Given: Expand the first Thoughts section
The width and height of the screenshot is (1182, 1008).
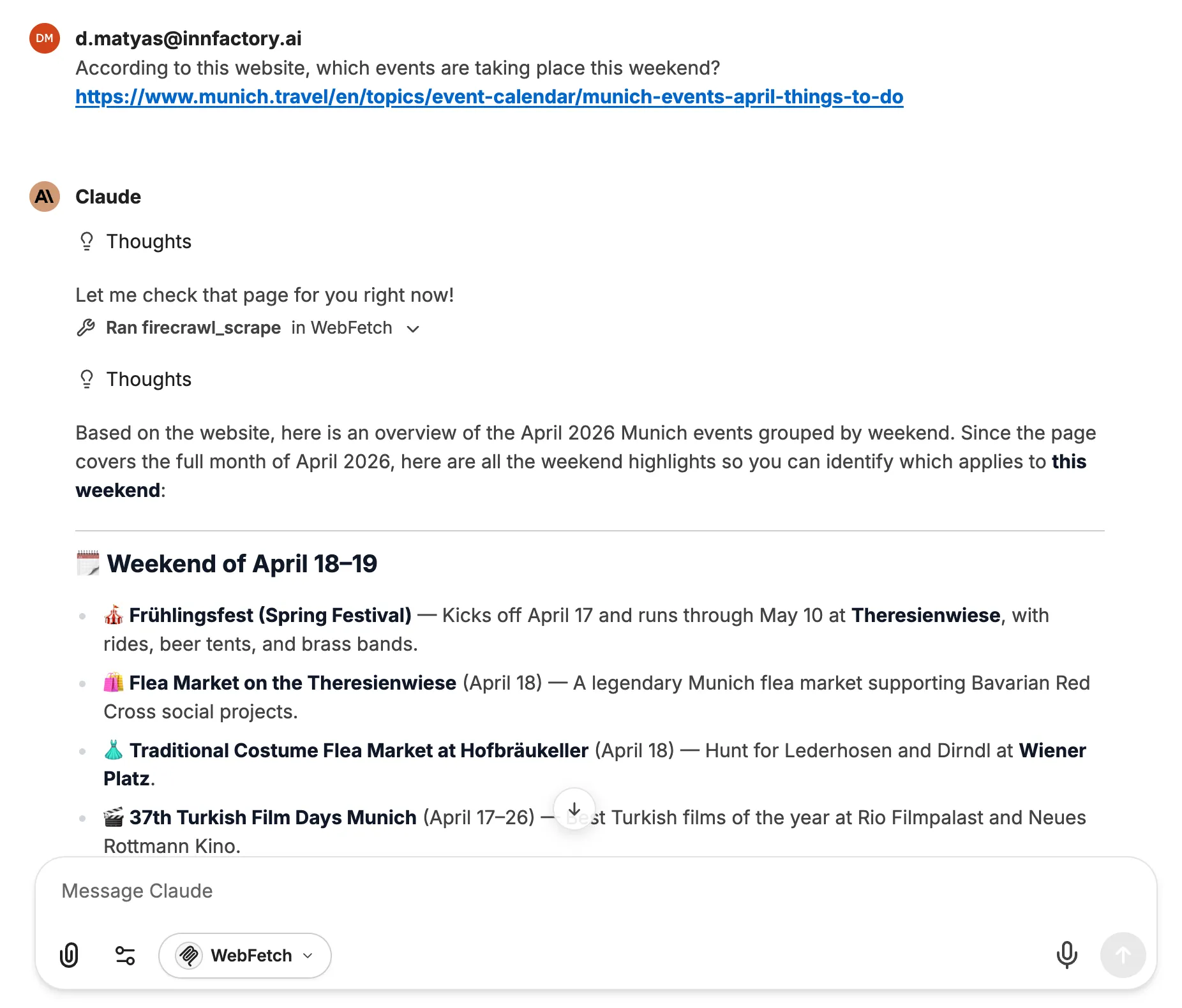Looking at the screenshot, I should coord(149,242).
